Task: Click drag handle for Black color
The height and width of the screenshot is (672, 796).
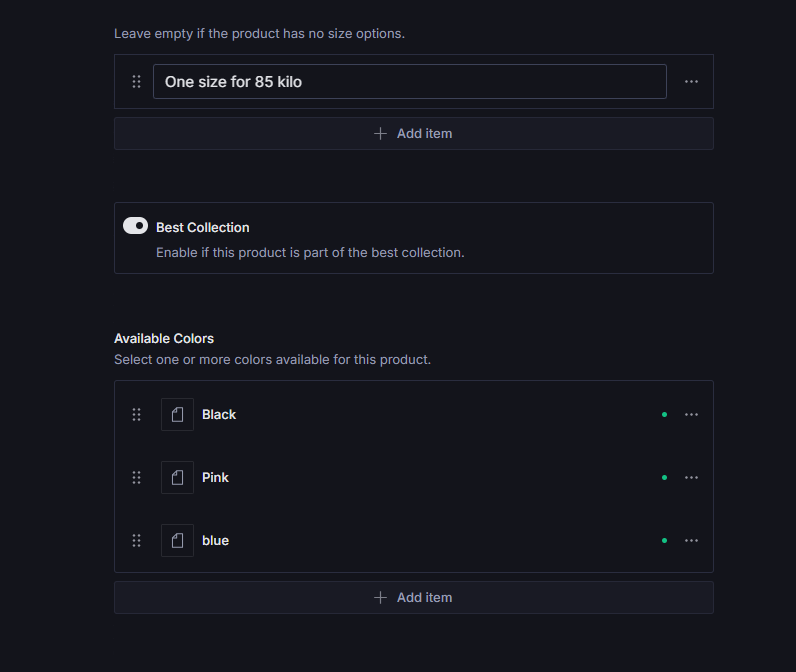Action: click(x=136, y=415)
